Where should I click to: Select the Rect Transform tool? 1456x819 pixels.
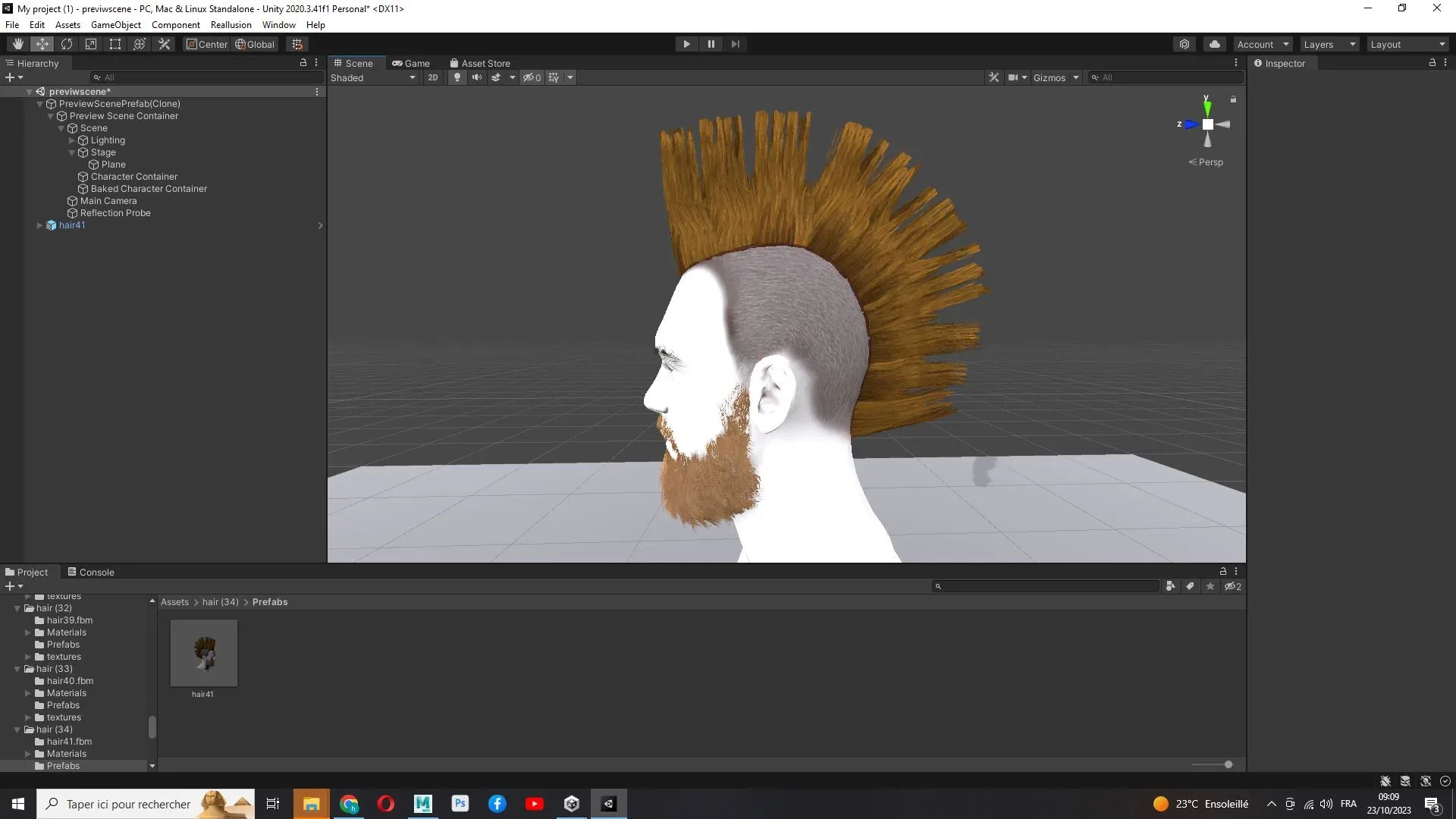[115, 43]
